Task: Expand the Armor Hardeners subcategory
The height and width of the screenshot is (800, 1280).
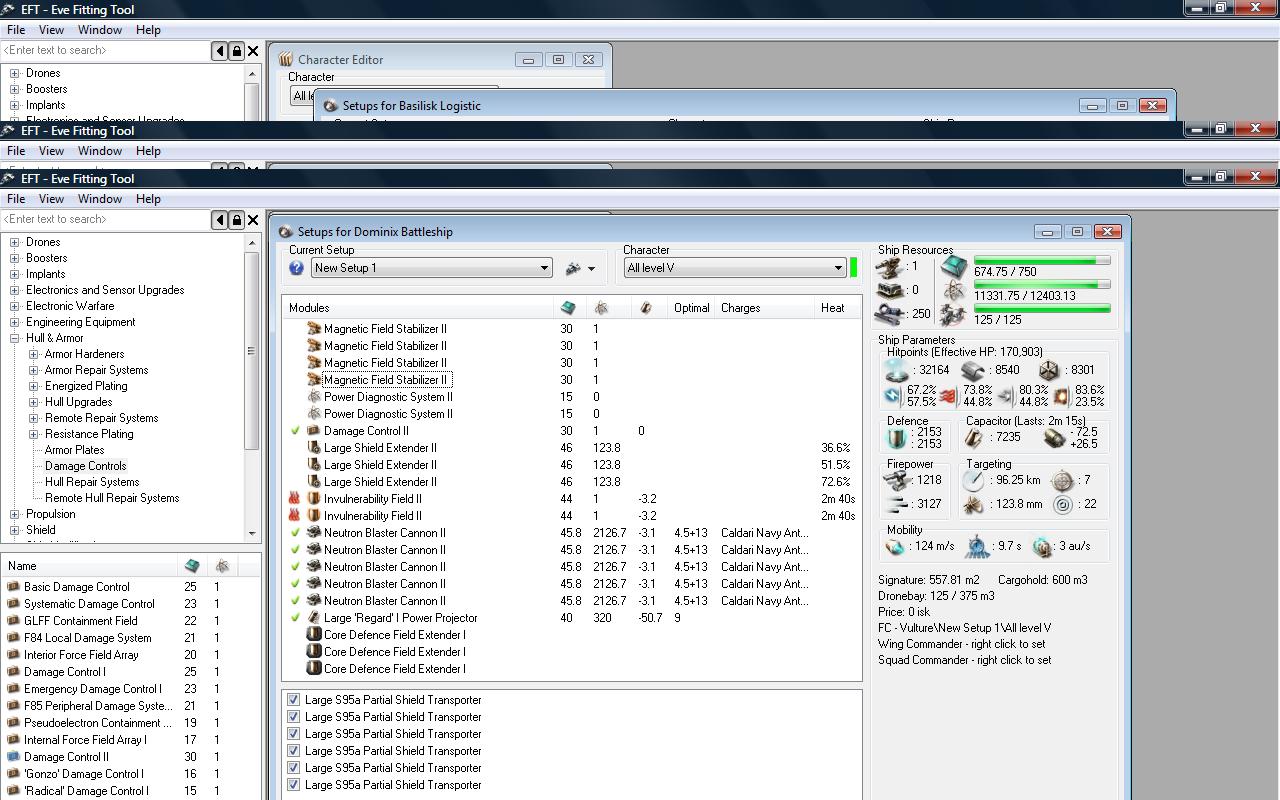Action: [x=34, y=354]
